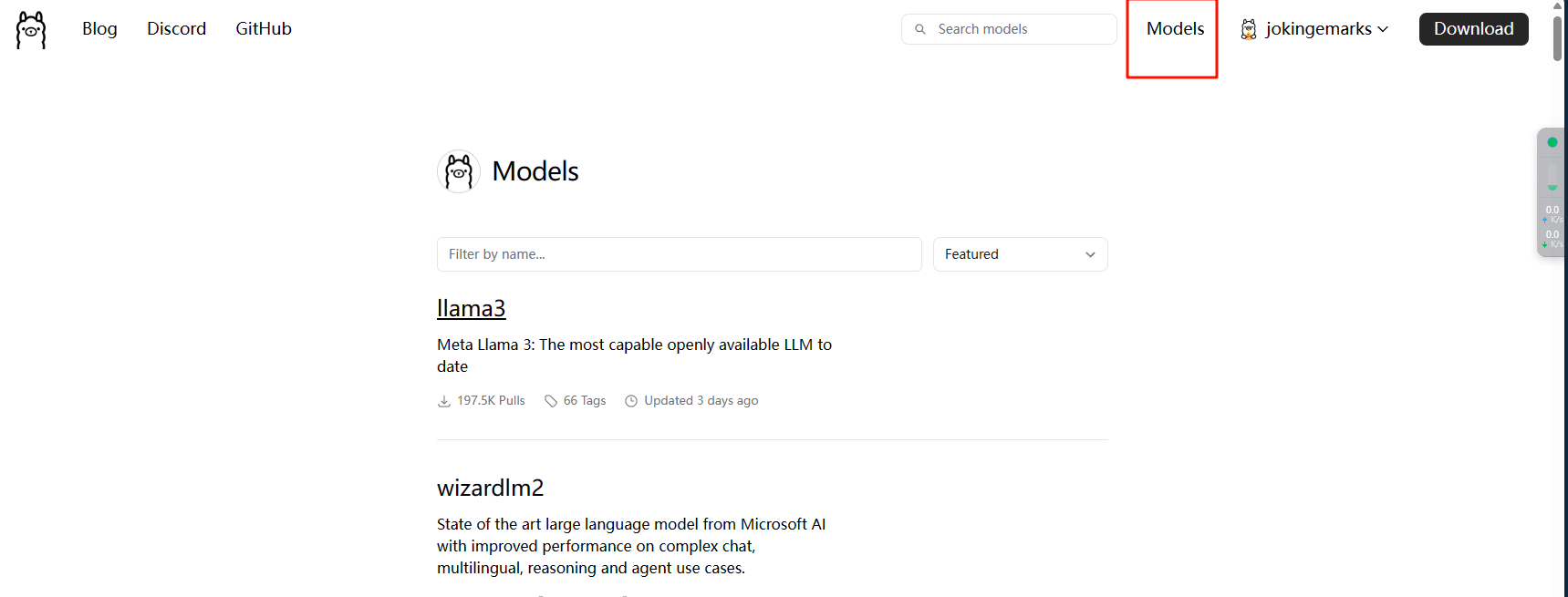Open the Featured sort dropdown
Viewport: 1568px width, 597px height.
[1020, 254]
